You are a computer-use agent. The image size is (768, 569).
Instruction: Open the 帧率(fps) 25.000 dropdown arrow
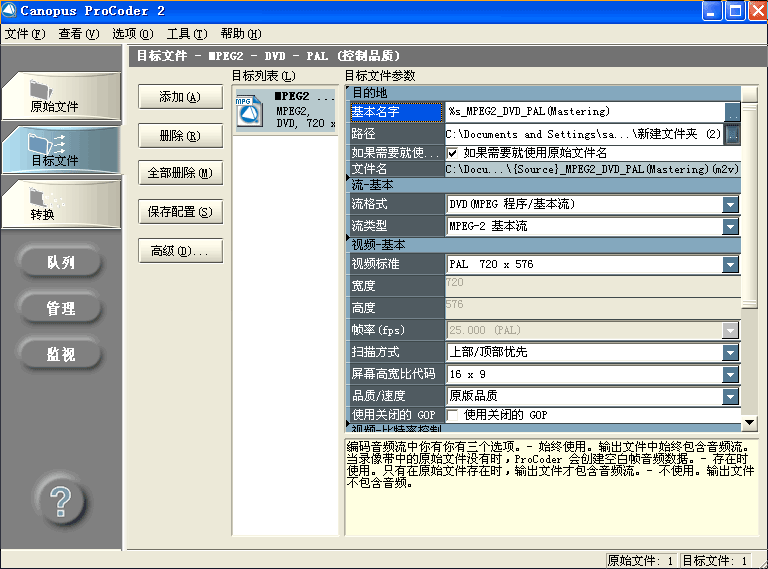[x=730, y=330]
